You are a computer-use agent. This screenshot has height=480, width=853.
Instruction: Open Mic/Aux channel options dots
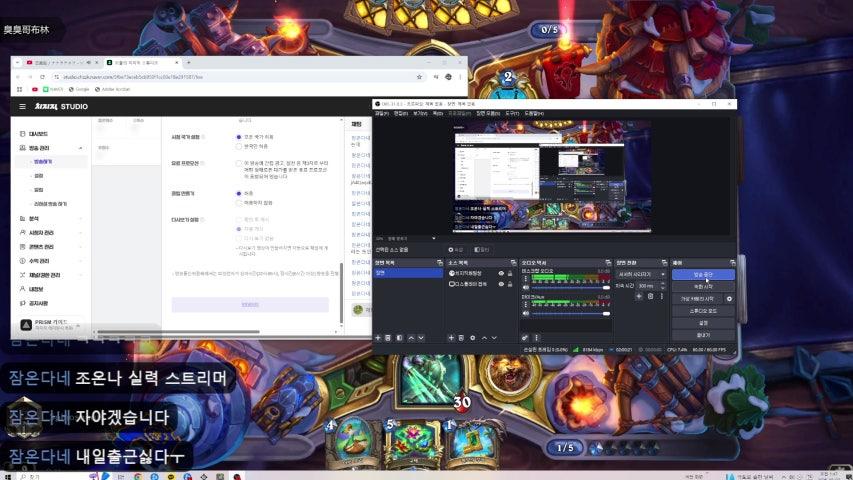click(x=526, y=304)
